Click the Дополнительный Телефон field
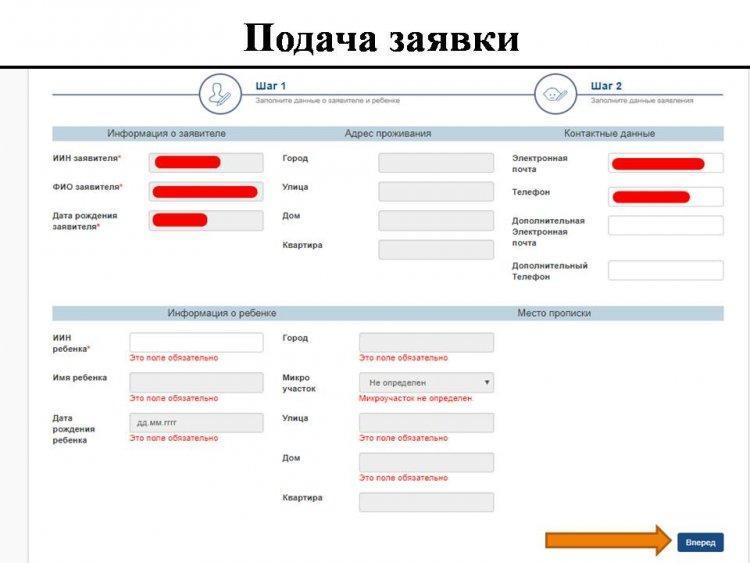 tap(665, 270)
